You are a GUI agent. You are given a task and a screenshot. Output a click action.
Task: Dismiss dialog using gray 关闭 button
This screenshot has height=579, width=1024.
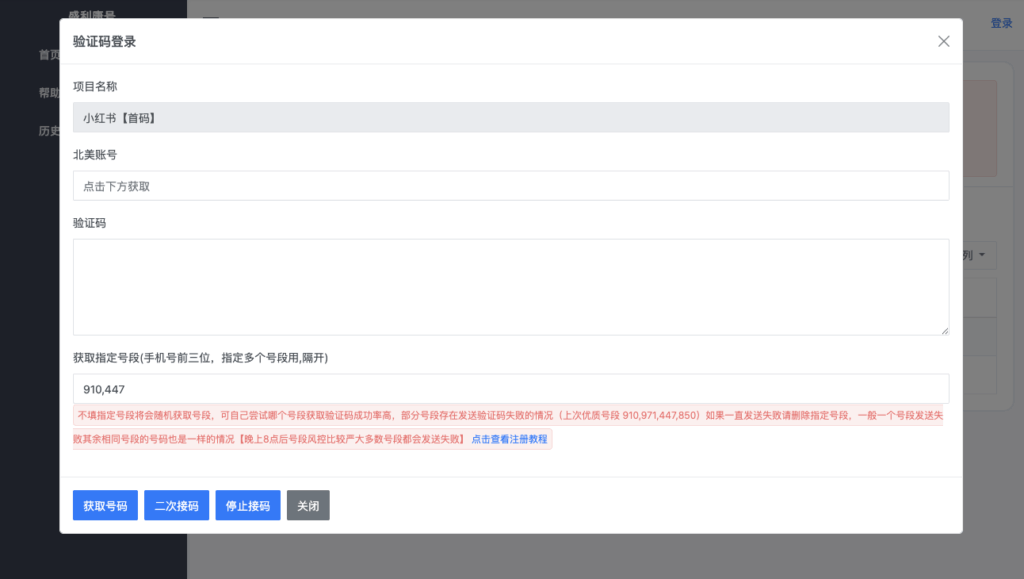308,505
